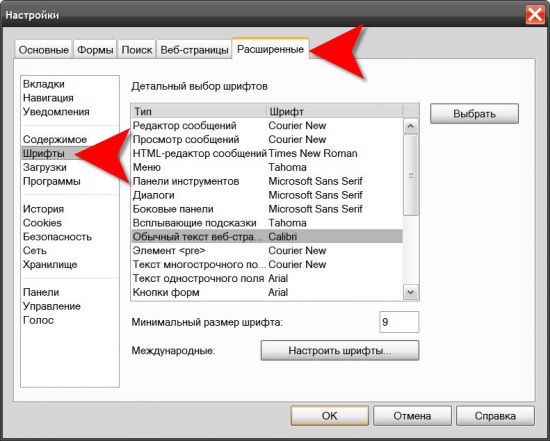Viewport: 550px width, 441px height.
Task: Click the font list scroll up arrow
Action: click(411, 126)
